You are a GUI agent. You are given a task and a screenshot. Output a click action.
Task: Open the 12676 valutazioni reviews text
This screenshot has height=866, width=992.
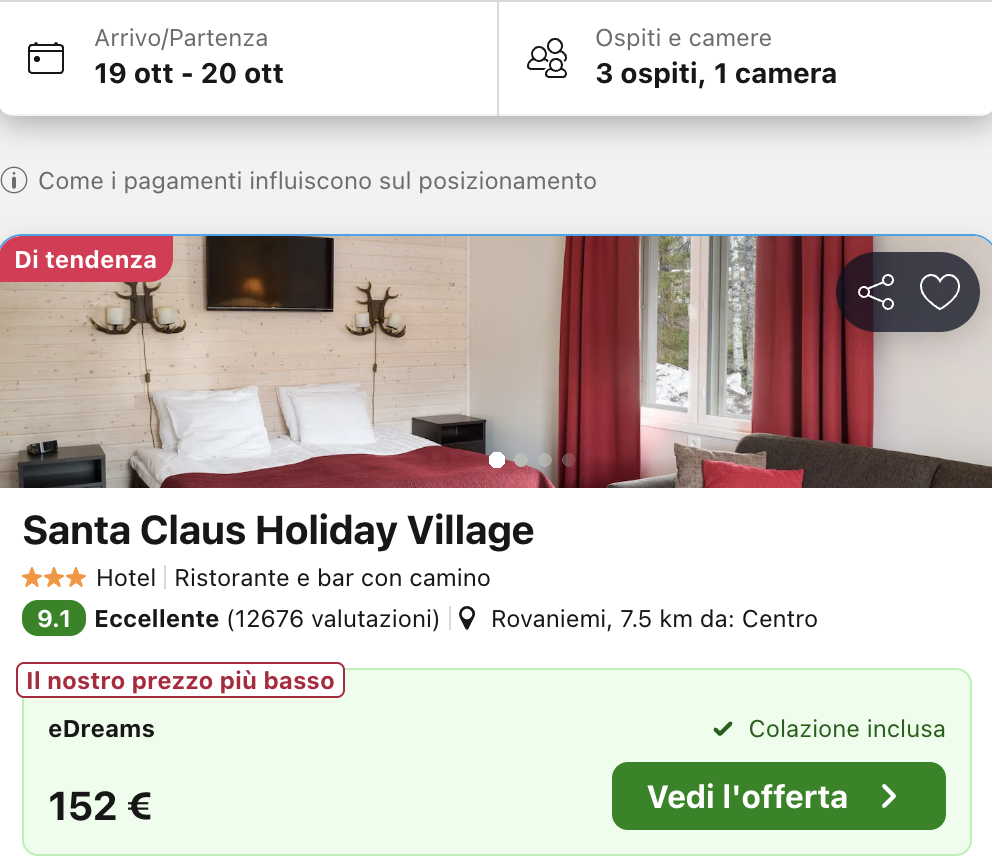point(334,619)
